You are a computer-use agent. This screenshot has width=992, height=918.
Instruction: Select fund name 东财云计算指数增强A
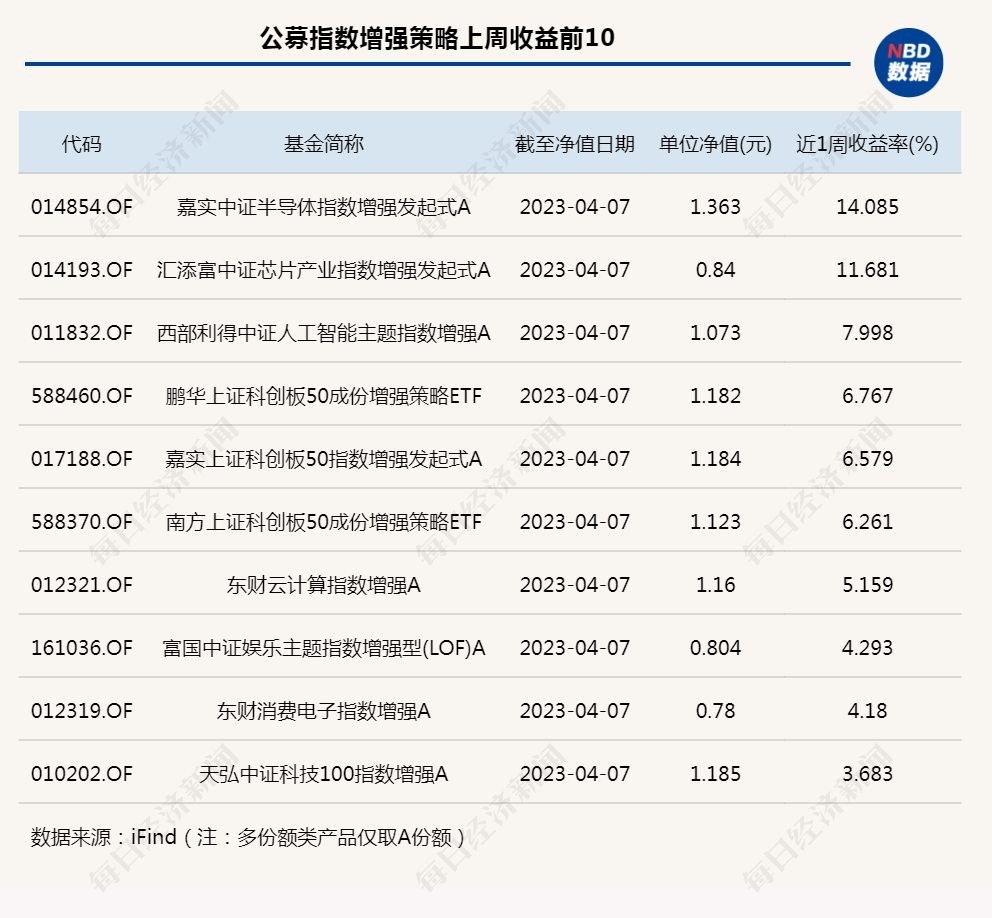(x=323, y=585)
